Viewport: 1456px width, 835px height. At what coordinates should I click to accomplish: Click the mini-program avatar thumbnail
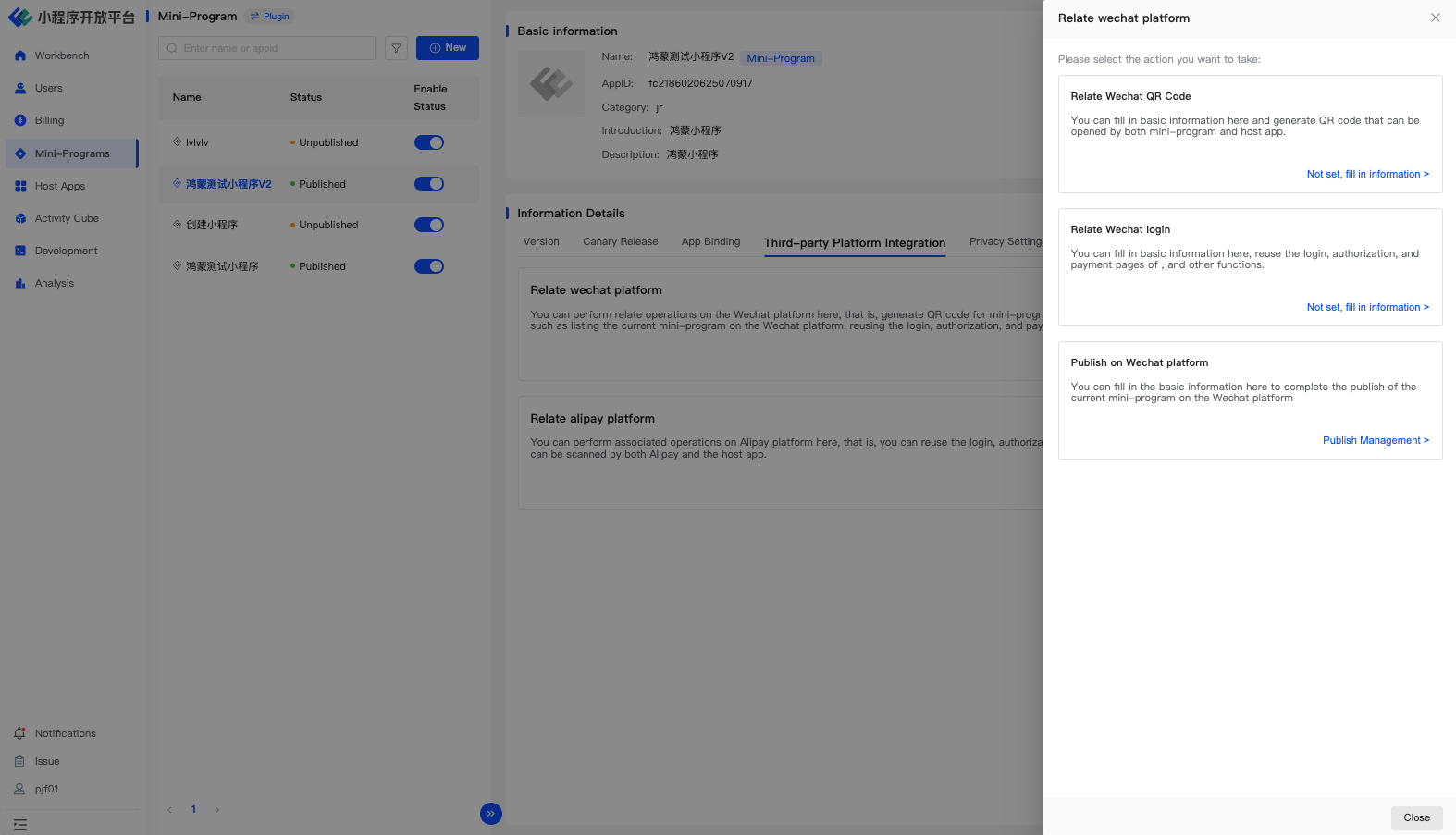(551, 84)
